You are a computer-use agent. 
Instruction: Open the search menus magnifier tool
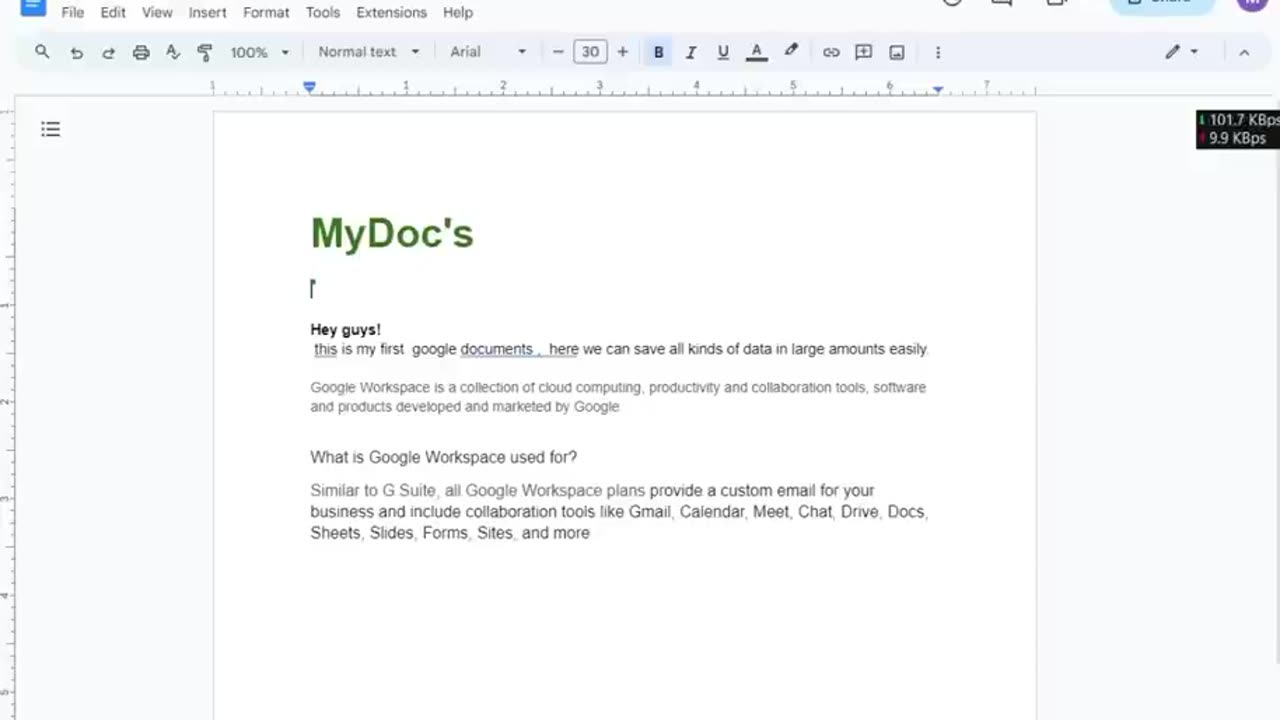coord(42,52)
